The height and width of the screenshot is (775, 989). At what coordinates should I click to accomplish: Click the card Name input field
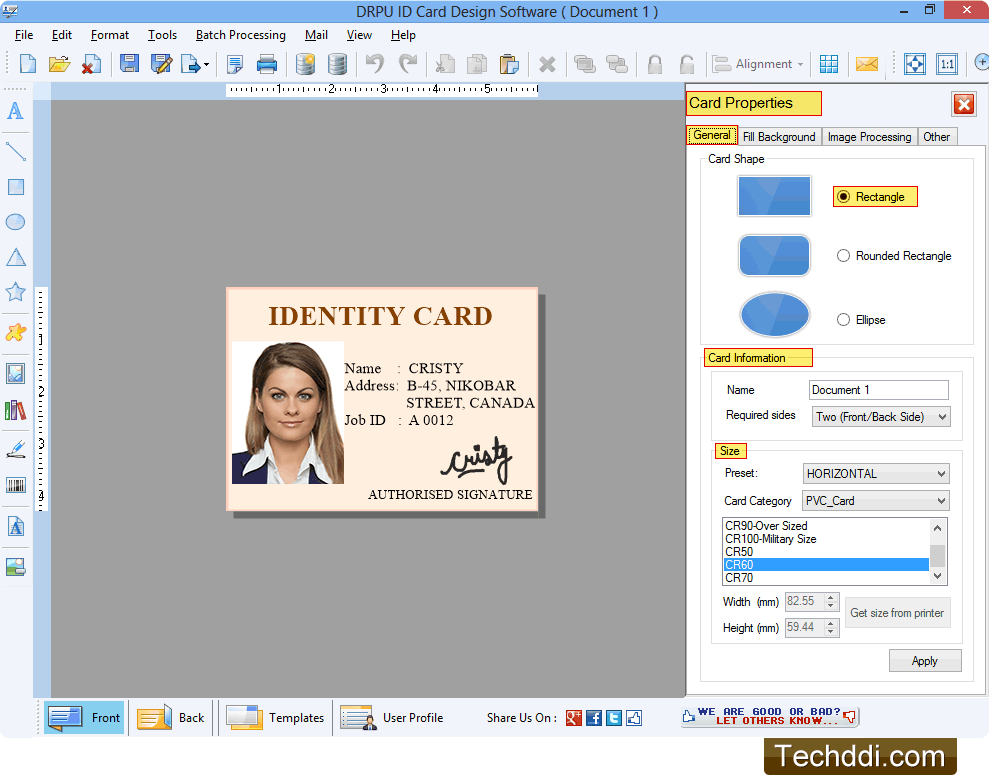click(x=878, y=390)
